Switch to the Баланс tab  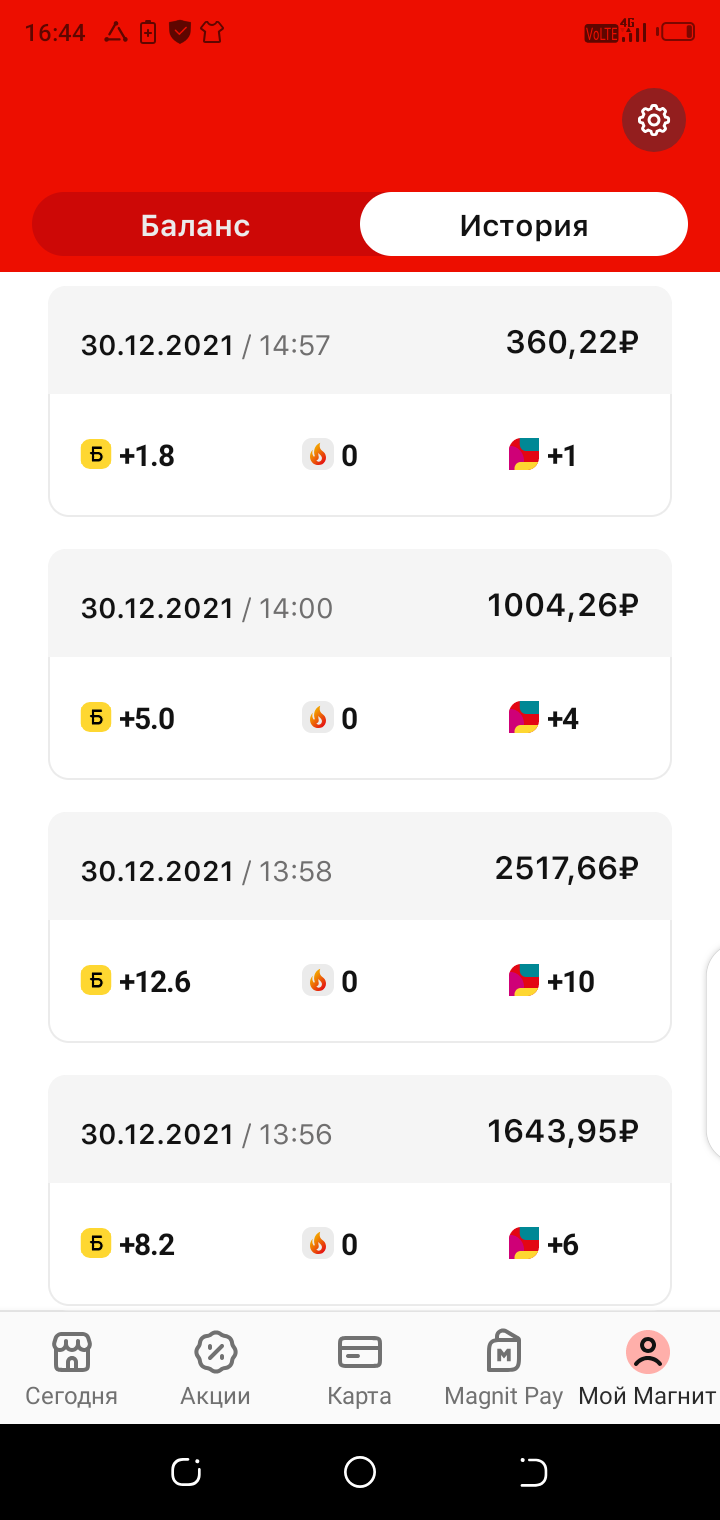point(196,225)
